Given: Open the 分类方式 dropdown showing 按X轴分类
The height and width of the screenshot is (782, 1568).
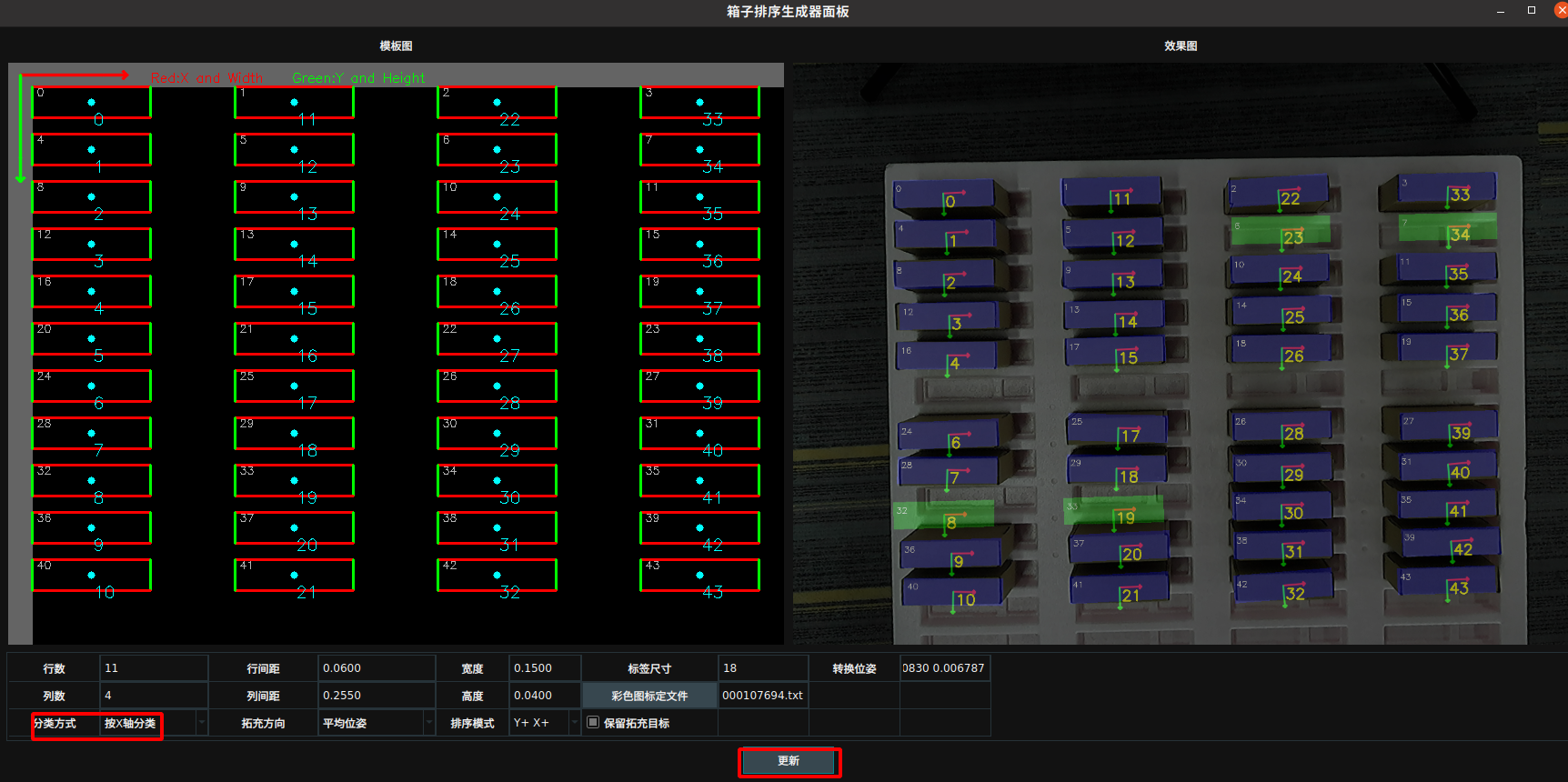Looking at the screenshot, I should [154, 723].
